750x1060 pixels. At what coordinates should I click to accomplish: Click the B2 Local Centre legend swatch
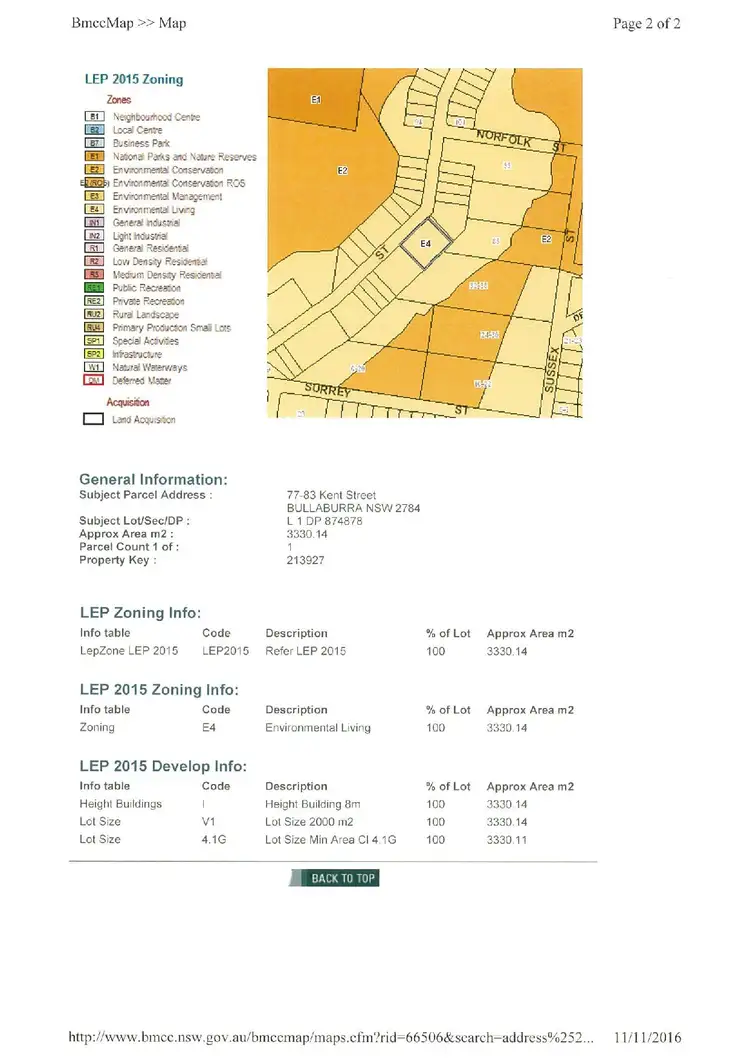94,130
